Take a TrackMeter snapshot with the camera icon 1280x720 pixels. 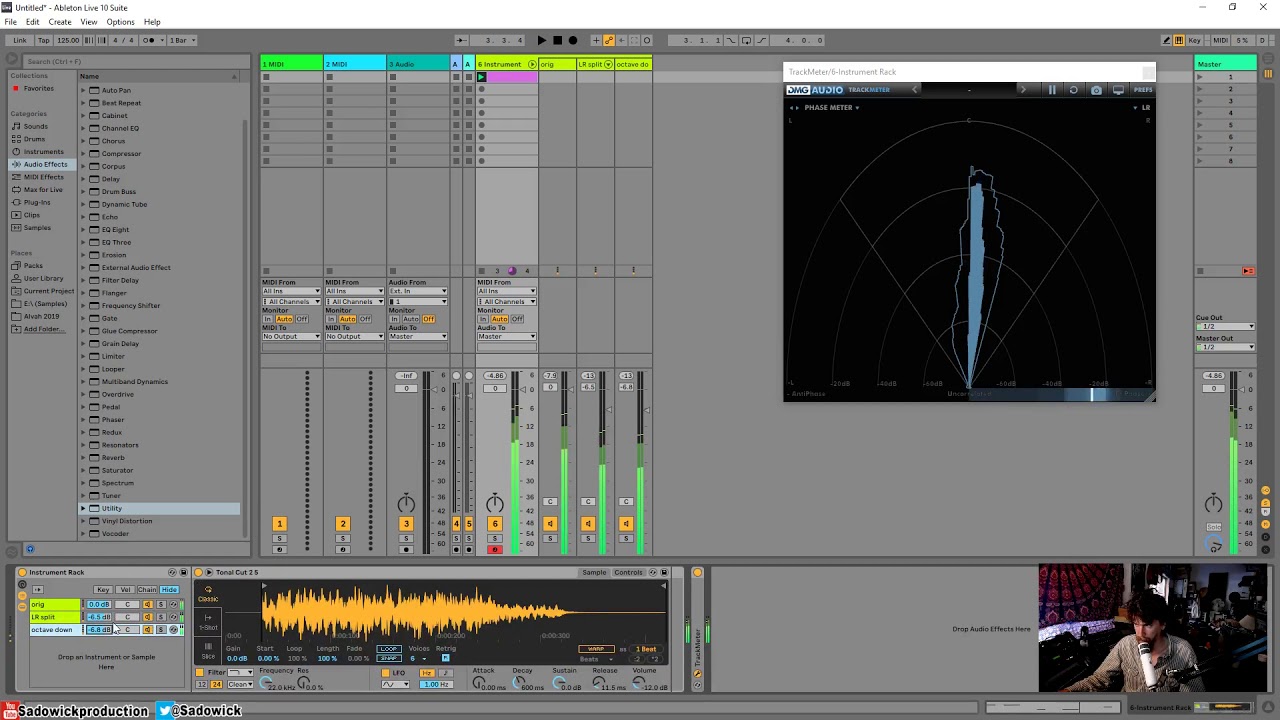(x=1096, y=90)
